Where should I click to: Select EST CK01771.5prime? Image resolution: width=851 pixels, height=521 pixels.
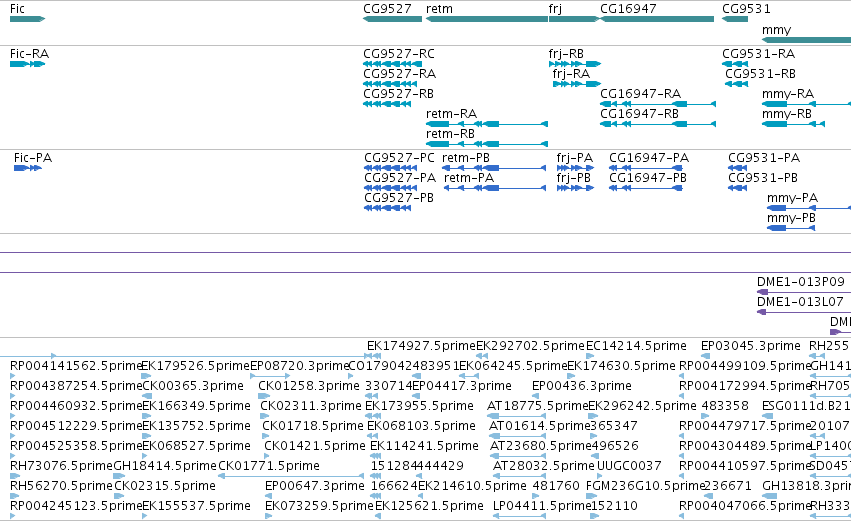point(269,467)
